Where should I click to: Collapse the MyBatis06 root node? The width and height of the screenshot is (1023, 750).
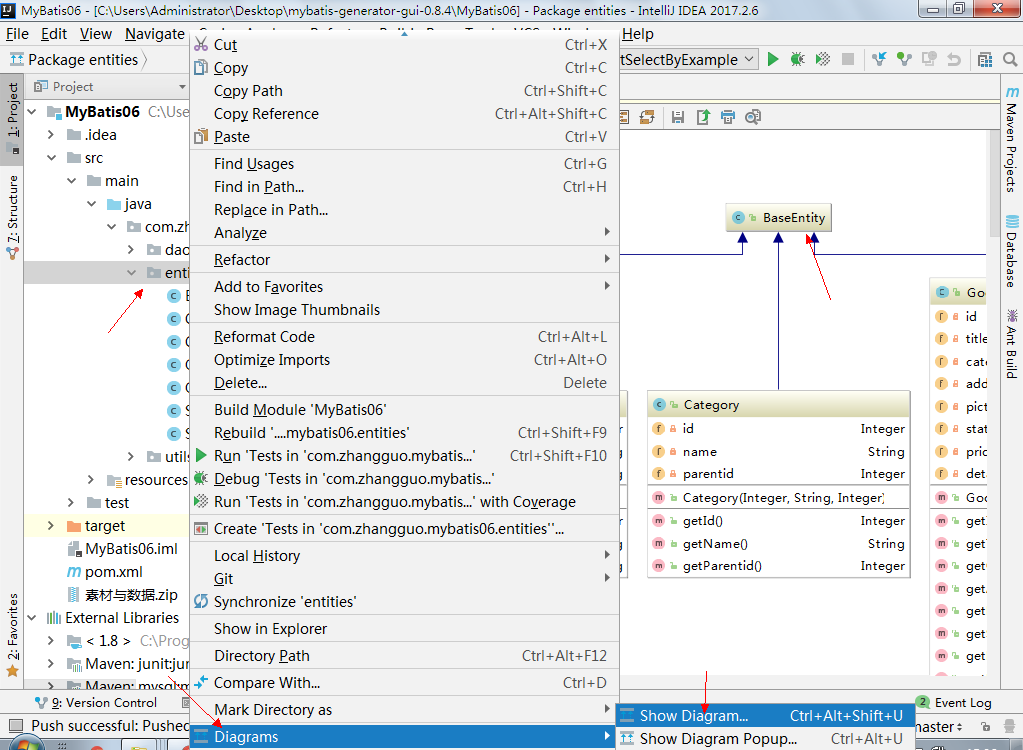pyautogui.click(x=32, y=112)
